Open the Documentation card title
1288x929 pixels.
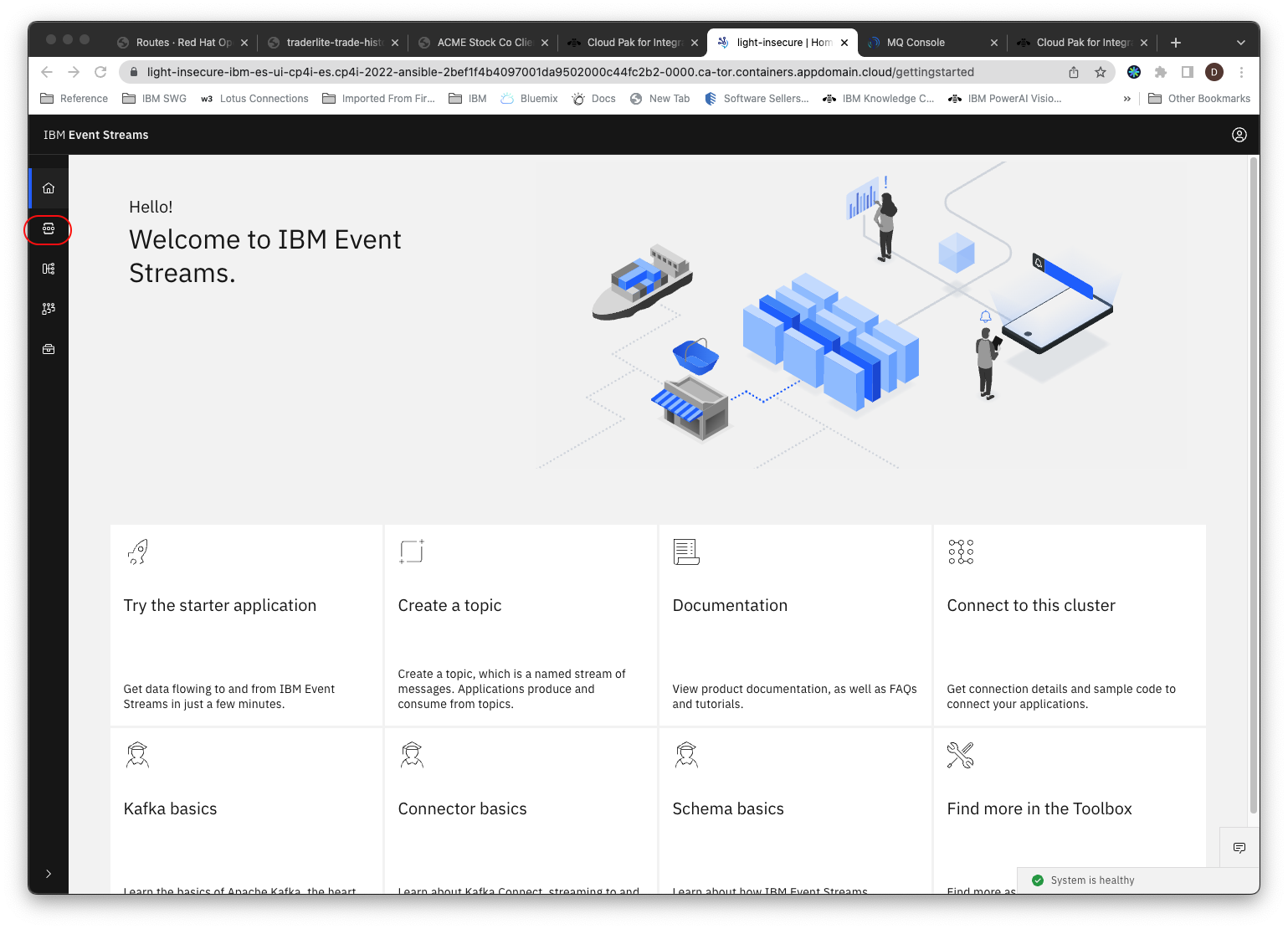coord(730,605)
